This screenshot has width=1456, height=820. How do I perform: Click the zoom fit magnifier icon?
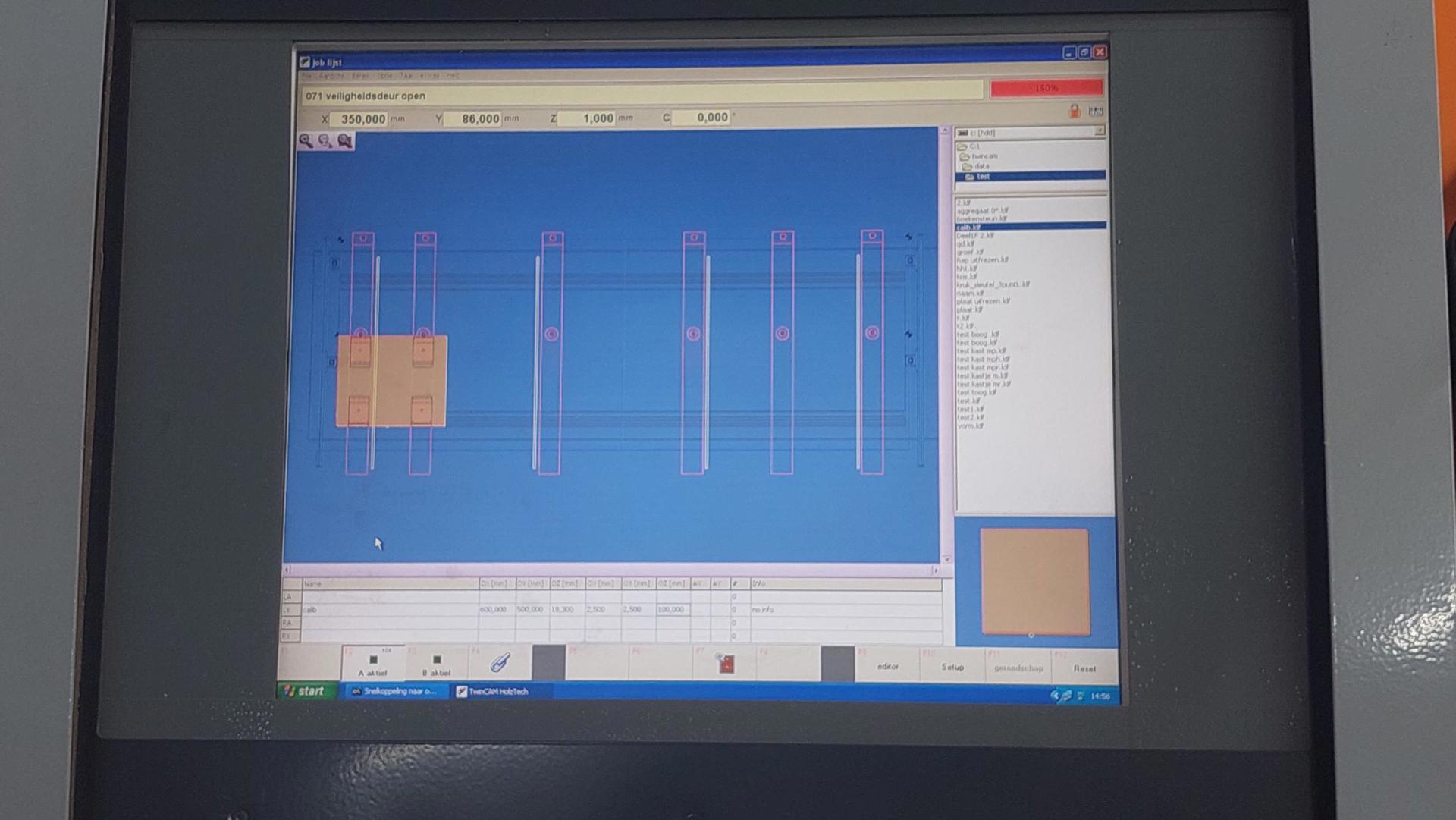tap(345, 140)
